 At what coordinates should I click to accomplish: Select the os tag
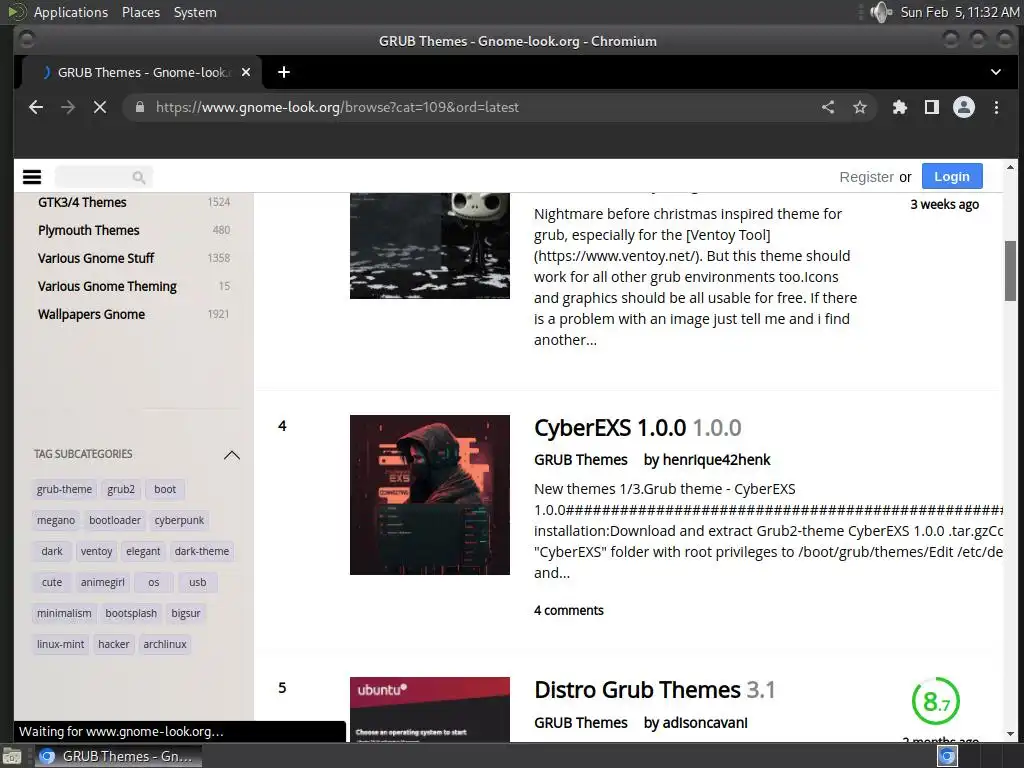coord(153,583)
